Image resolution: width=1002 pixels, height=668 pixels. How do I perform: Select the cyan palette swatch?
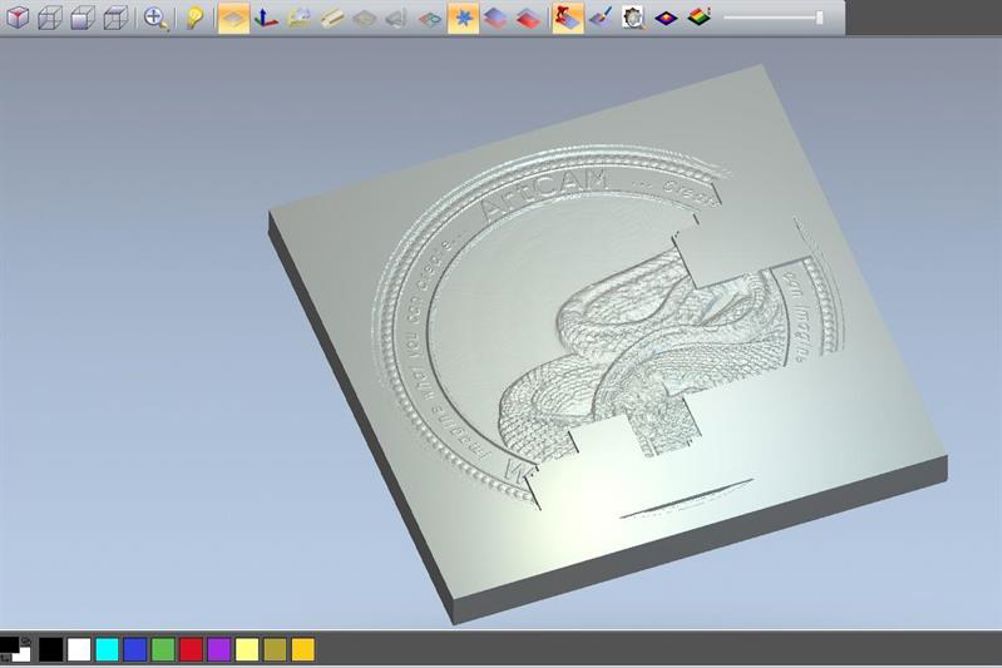(107, 649)
